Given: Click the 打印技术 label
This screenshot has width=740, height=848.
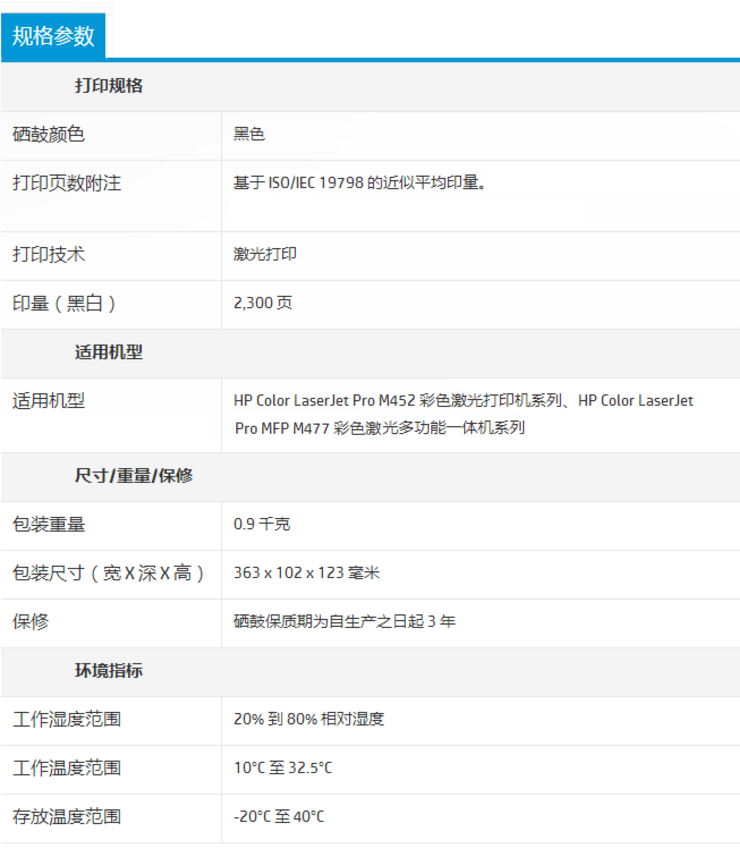Looking at the screenshot, I should coord(49,254).
